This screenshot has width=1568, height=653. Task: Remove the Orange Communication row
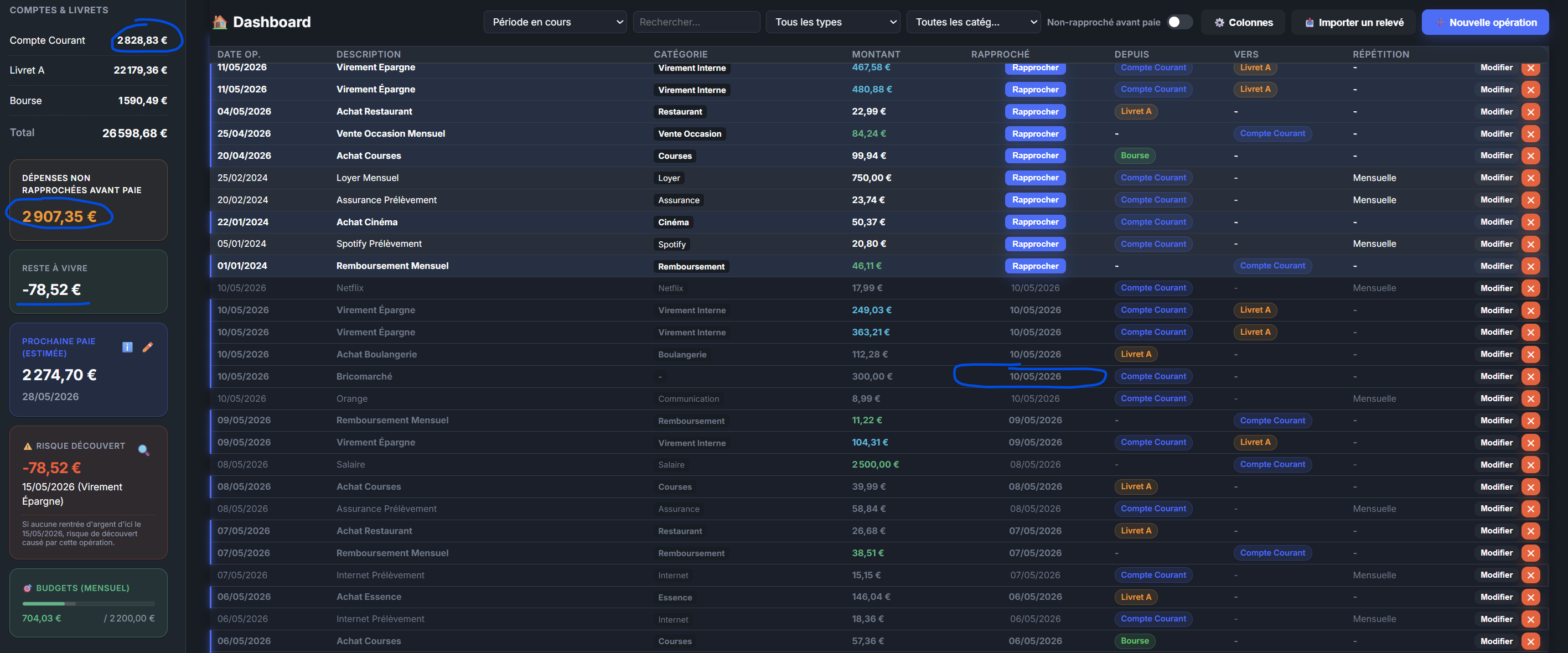point(1530,398)
